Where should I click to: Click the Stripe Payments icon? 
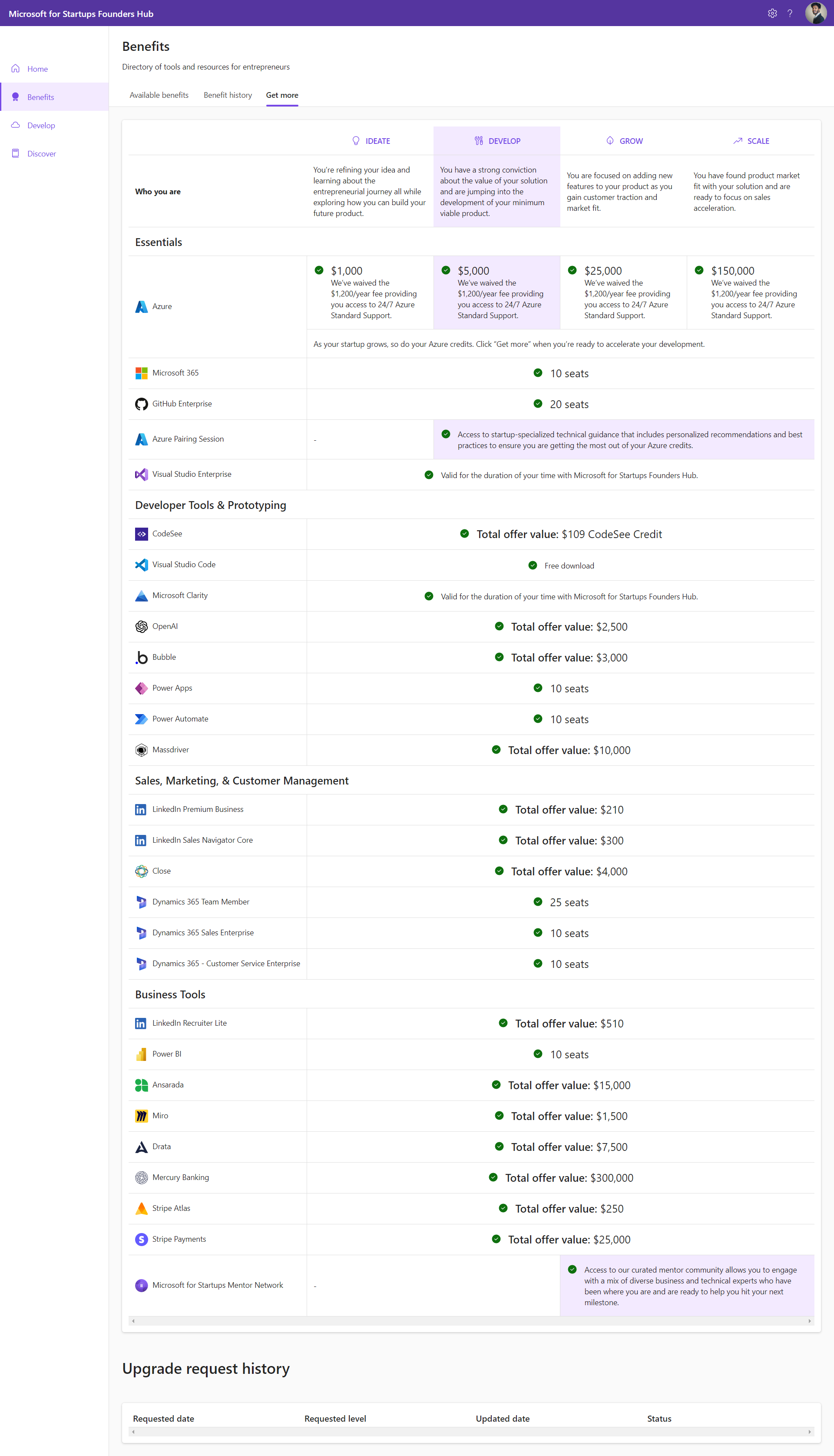point(142,1239)
